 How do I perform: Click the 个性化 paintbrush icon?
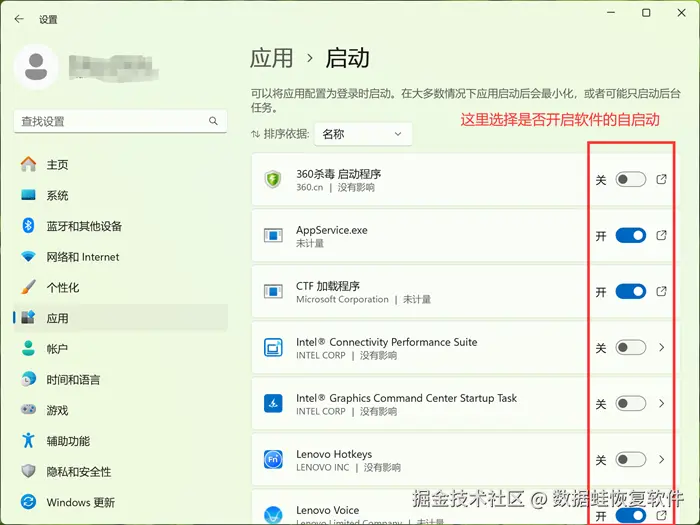(x=29, y=287)
